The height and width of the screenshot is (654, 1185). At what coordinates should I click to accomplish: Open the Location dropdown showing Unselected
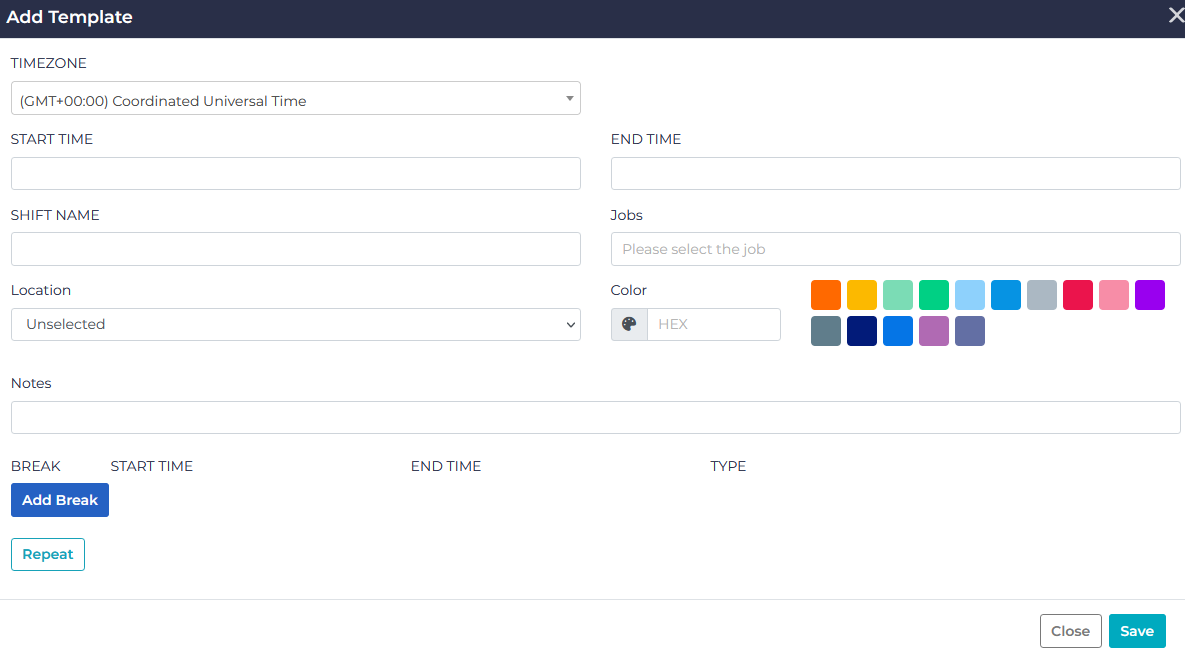[295, 324]
